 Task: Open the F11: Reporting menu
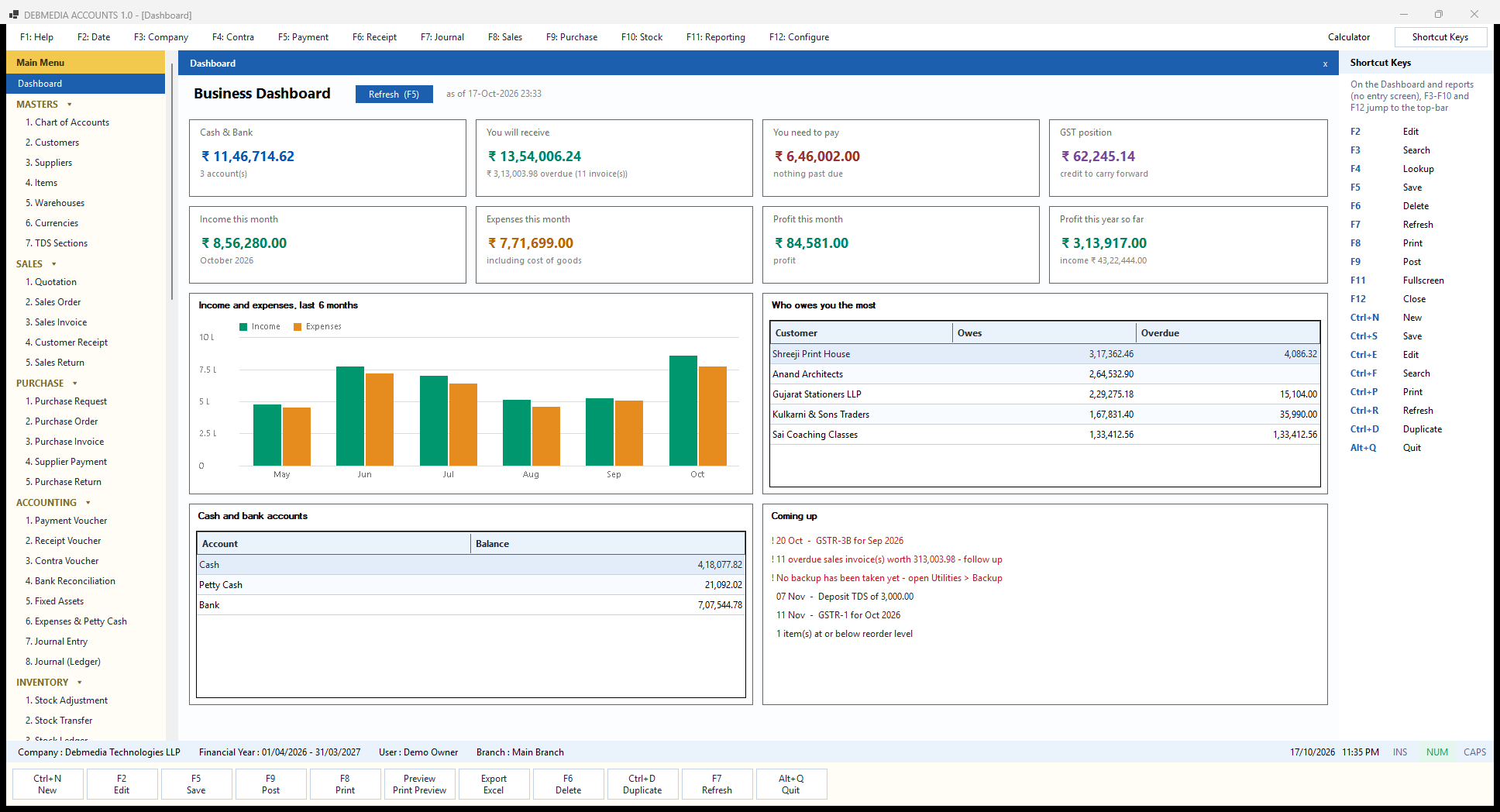click(716, 37)
